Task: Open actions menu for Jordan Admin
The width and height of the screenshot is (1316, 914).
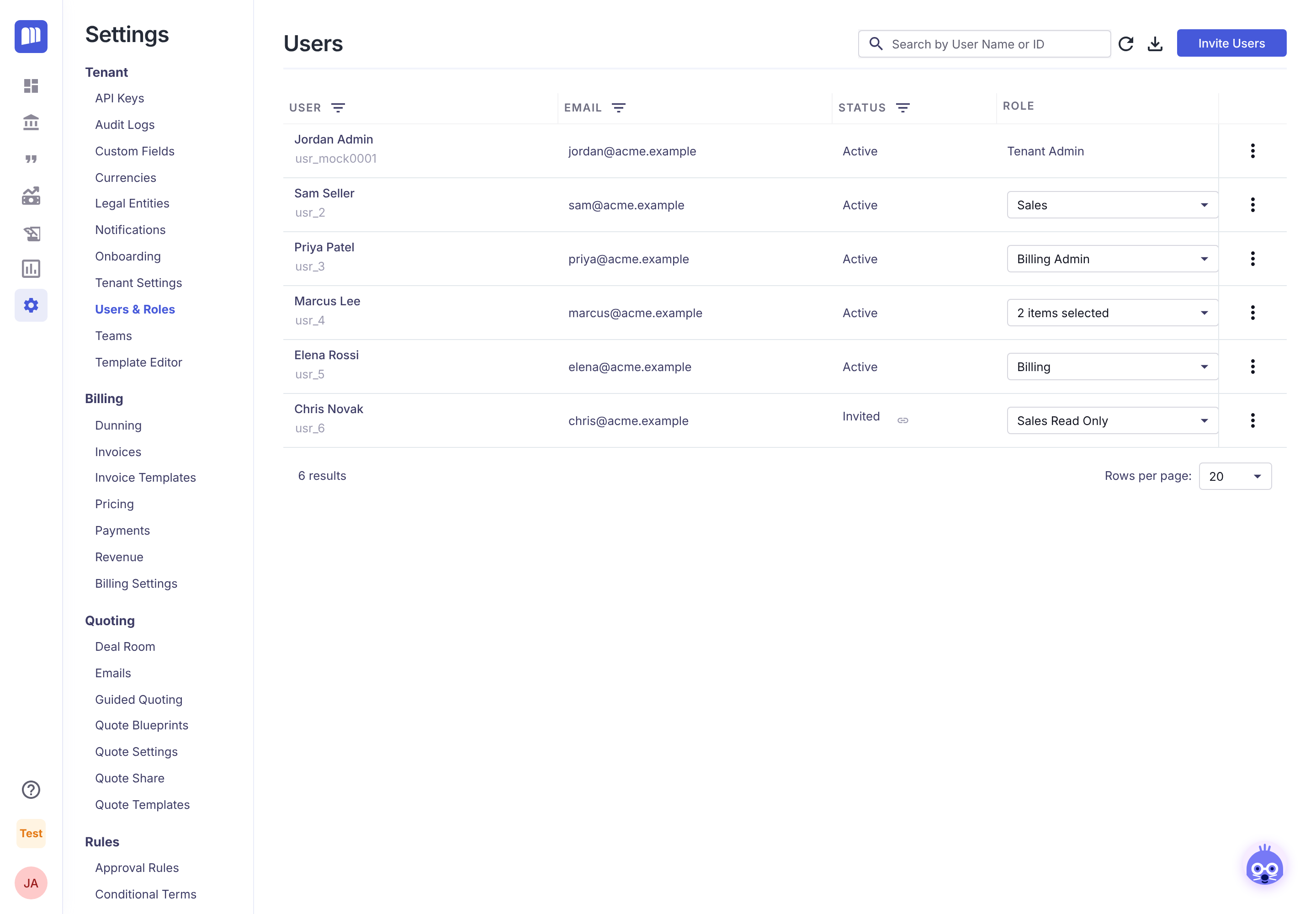Action: click(x=1252, y=151)
